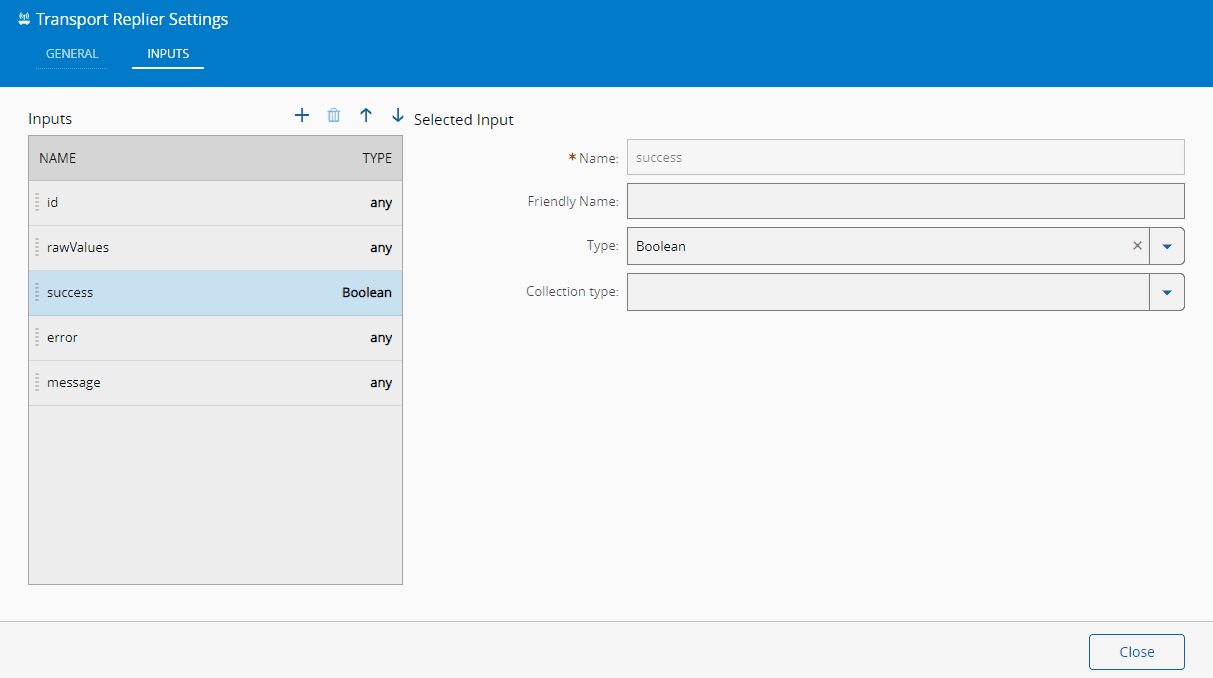Image resolution: width=1213 pixels, height=678 pixels.
Task: Click the Friendly Name text field
Action: point(905,201)
